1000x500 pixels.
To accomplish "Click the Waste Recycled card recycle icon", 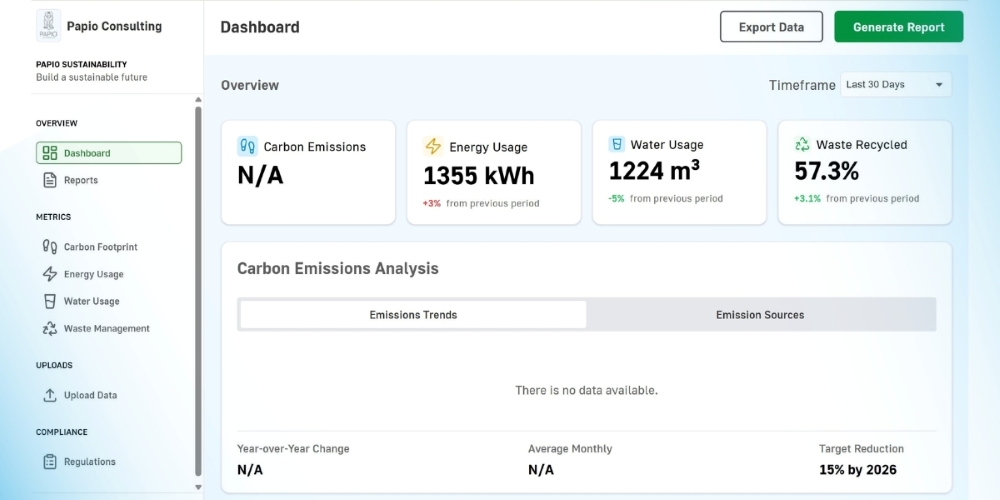I will [x=802, y=144].
